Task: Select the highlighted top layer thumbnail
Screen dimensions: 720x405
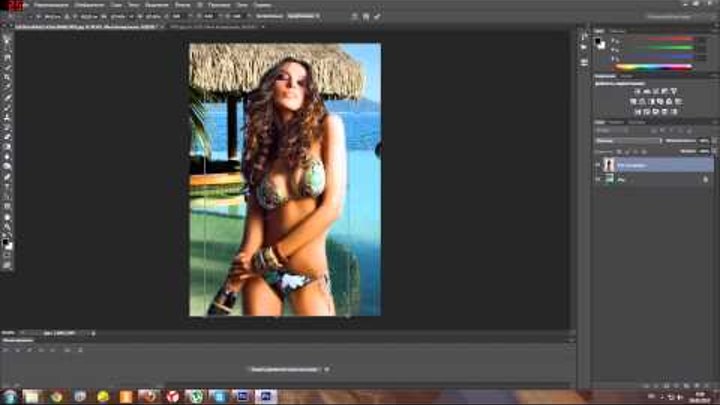Action: (x=608, y=164)
